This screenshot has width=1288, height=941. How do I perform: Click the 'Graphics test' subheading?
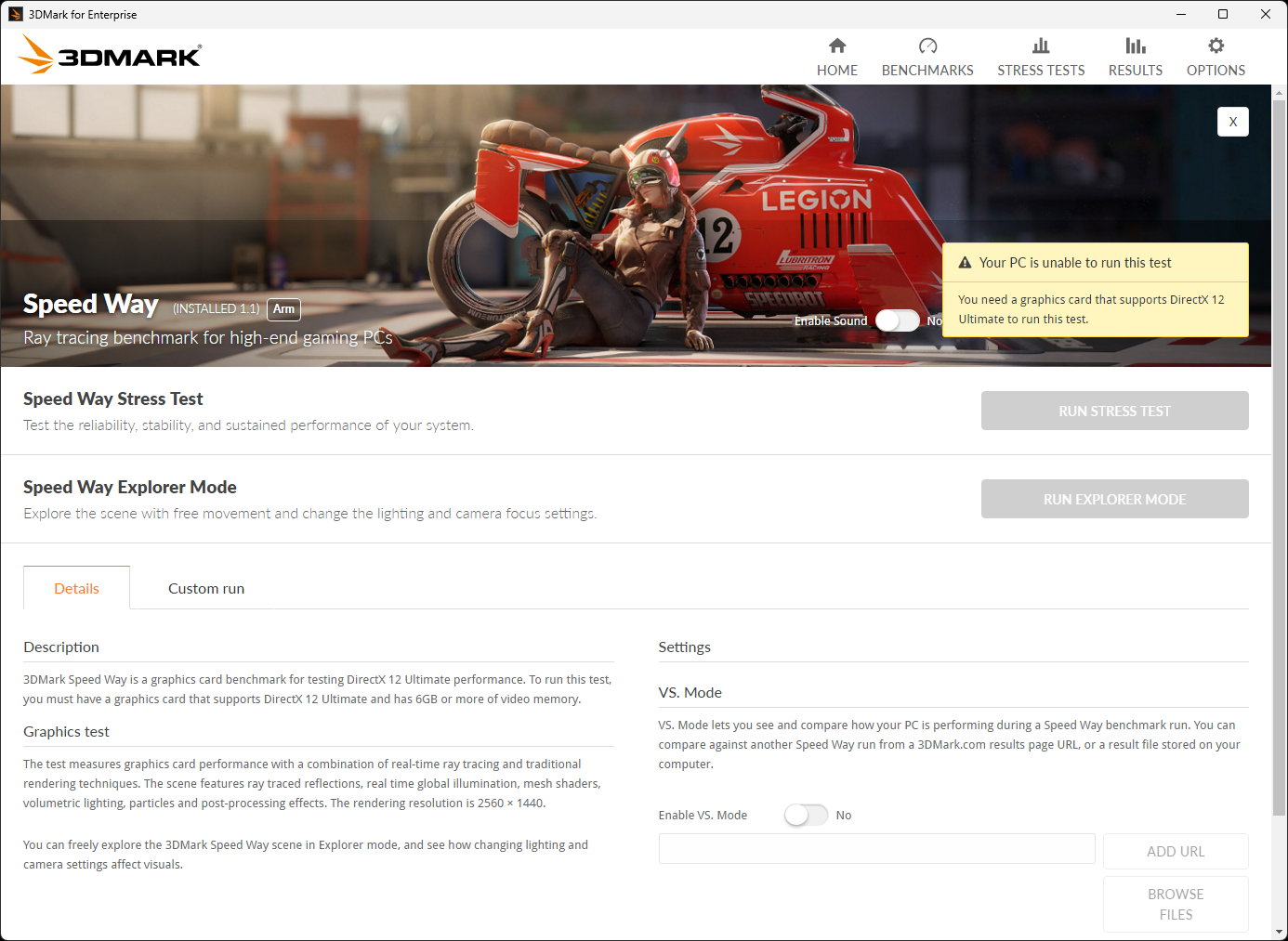pos(66,731)
